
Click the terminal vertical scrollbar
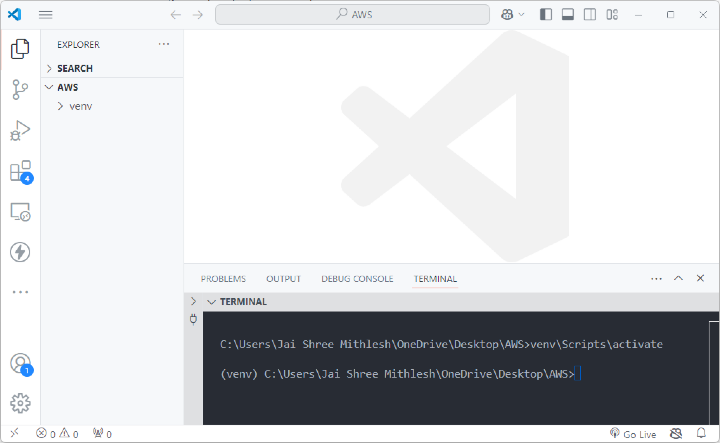click(x=714, y=373)
